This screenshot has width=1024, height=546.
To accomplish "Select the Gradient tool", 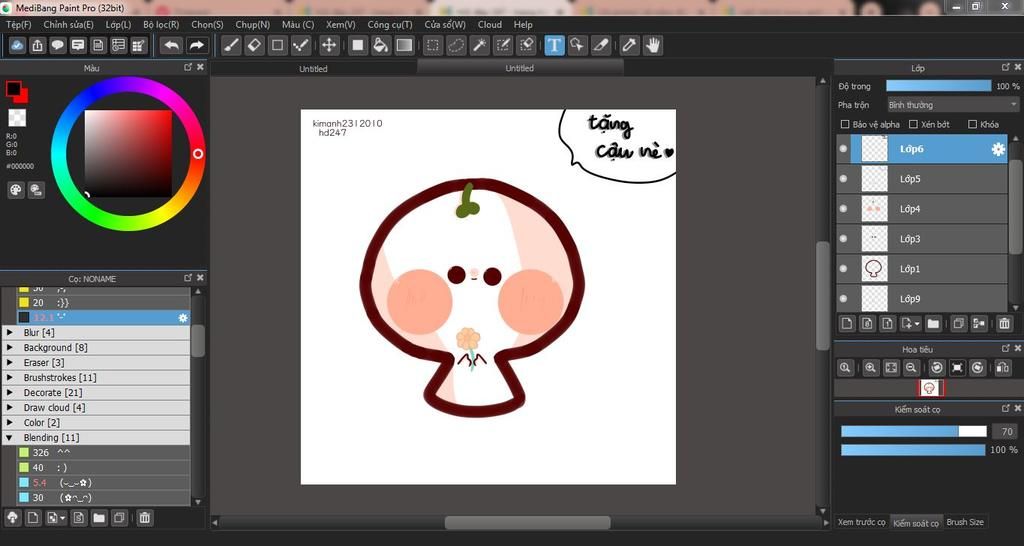I will point(404,45).
